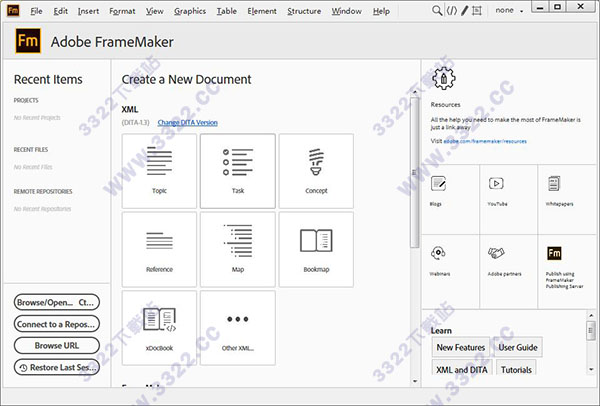Open the Graphics menu
Image resolution: width=600 pixels, height=406 pixels.
click(x=190, y=11)
